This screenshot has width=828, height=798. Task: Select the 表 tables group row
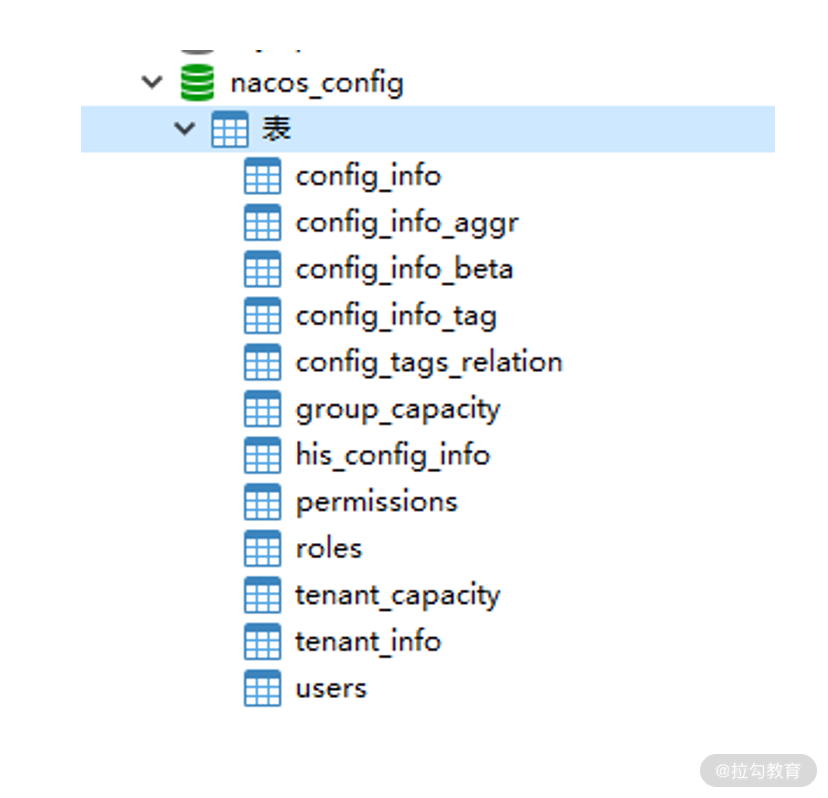coord(428,129)
